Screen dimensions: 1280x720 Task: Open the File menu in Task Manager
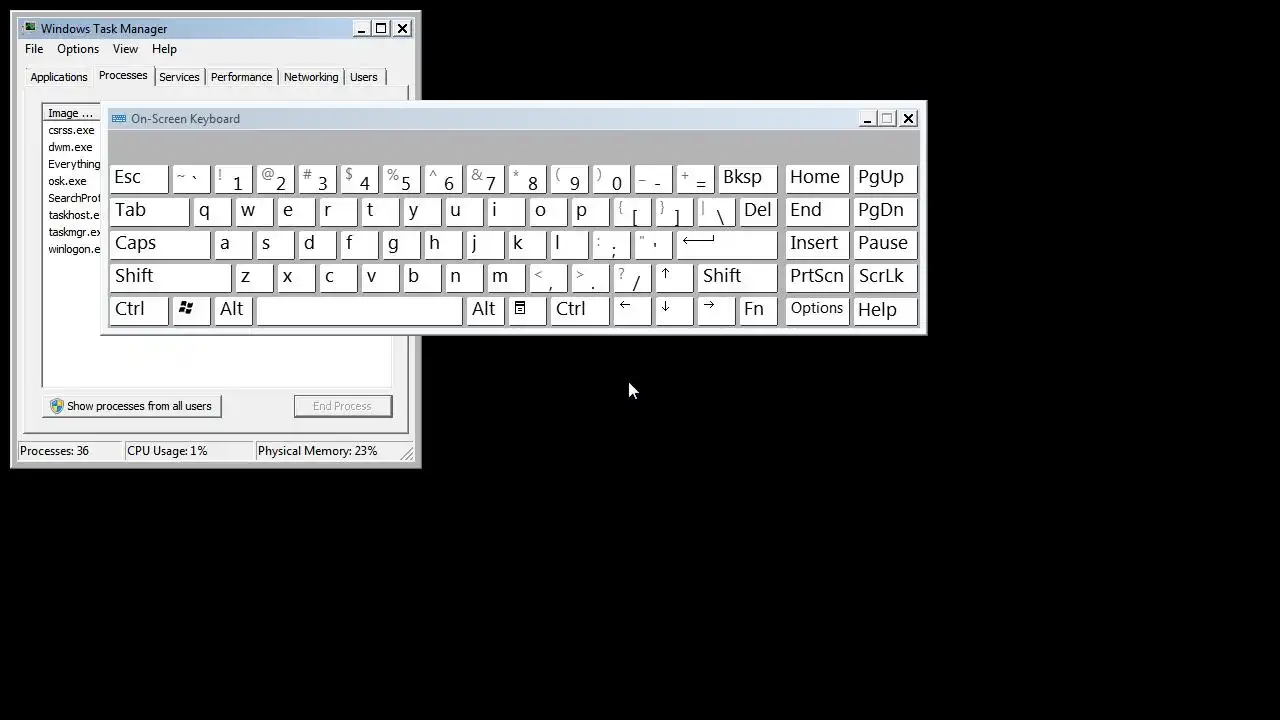[34, 49]
